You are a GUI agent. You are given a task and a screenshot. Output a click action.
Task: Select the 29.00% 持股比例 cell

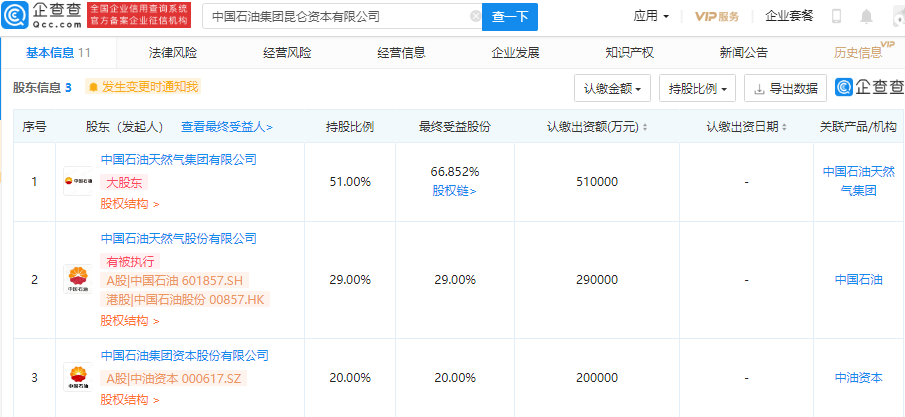350,280
